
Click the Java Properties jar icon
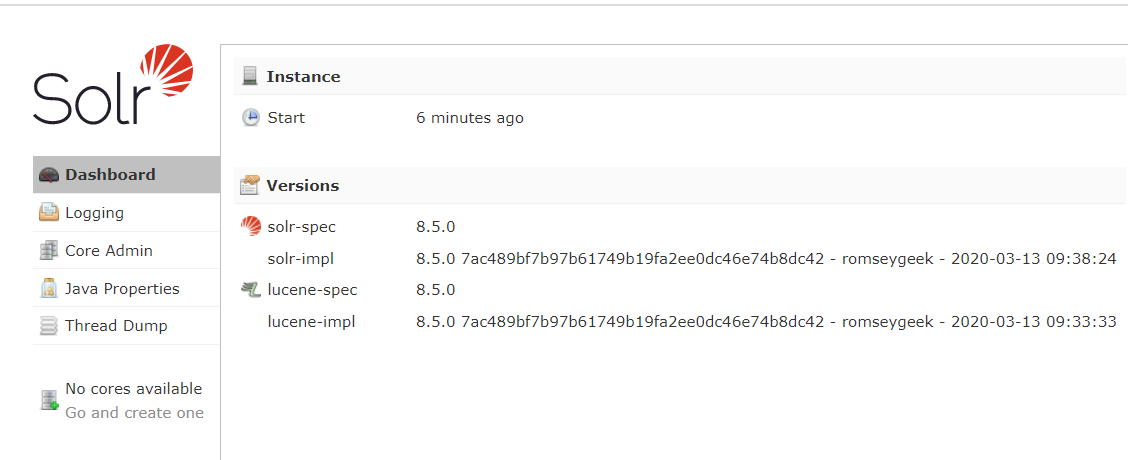[x=48, y=289]
